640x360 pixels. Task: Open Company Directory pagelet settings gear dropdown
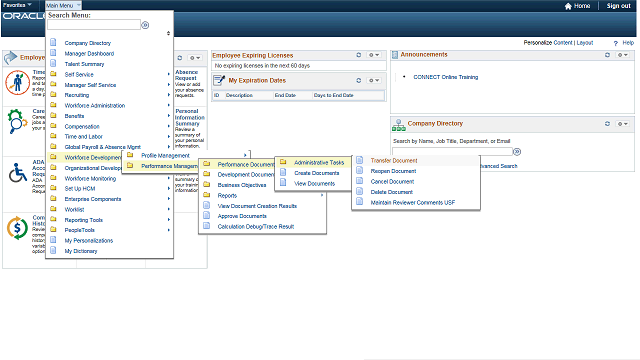point(622,124)
